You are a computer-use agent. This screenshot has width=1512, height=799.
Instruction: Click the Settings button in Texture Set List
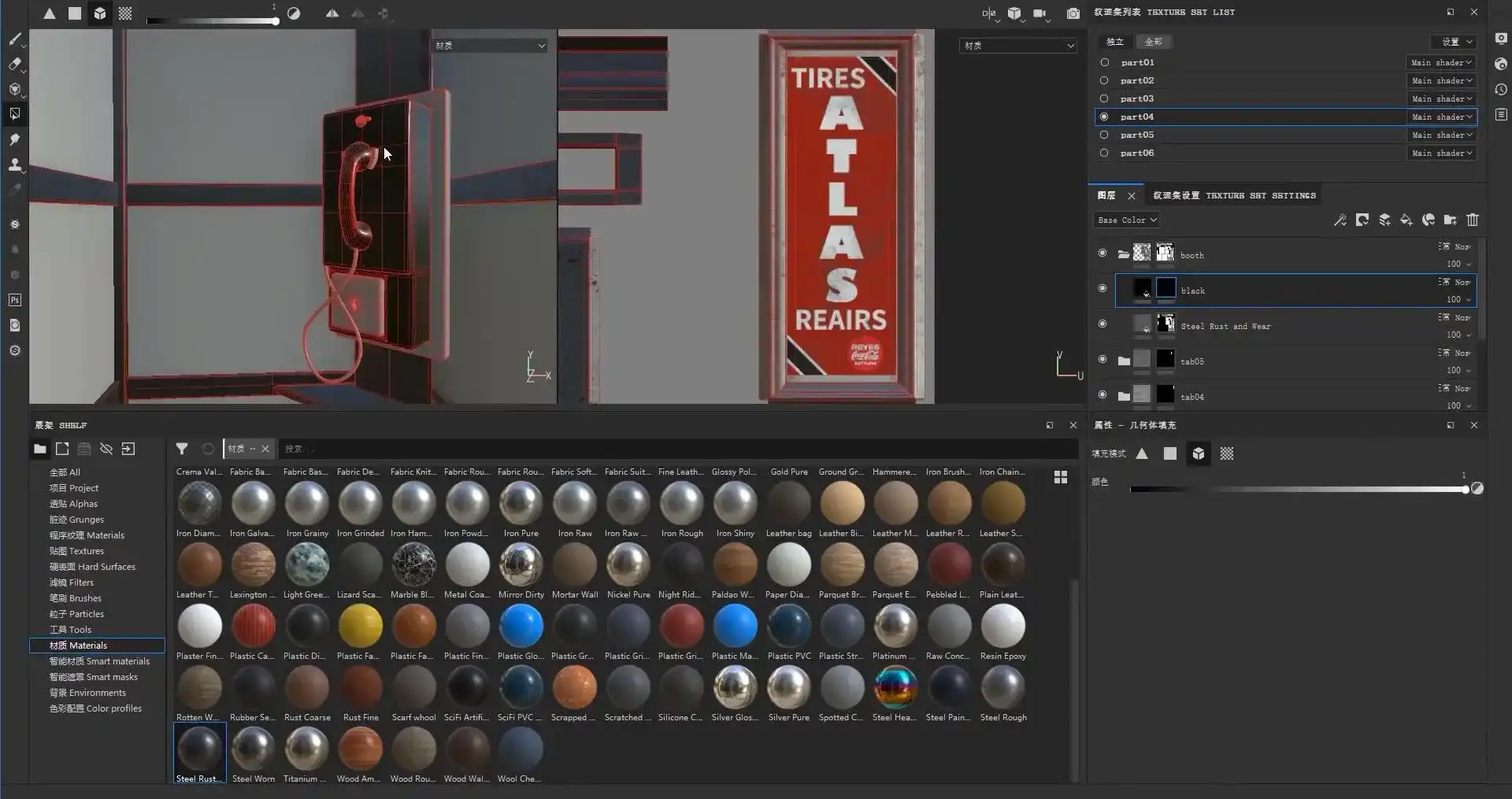pos(1454,42)
